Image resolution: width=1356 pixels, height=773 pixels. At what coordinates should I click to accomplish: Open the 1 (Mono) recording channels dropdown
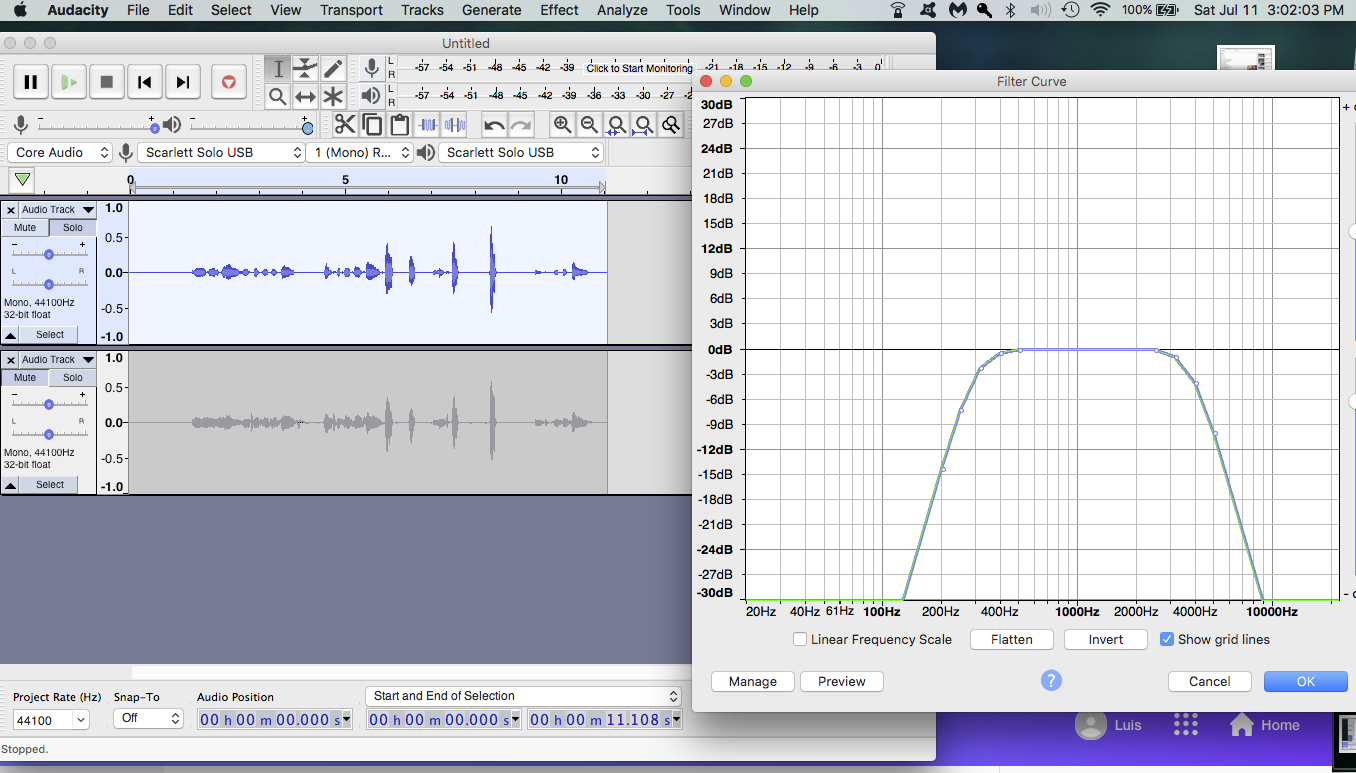pyautogui.click(x=360, y=152)
